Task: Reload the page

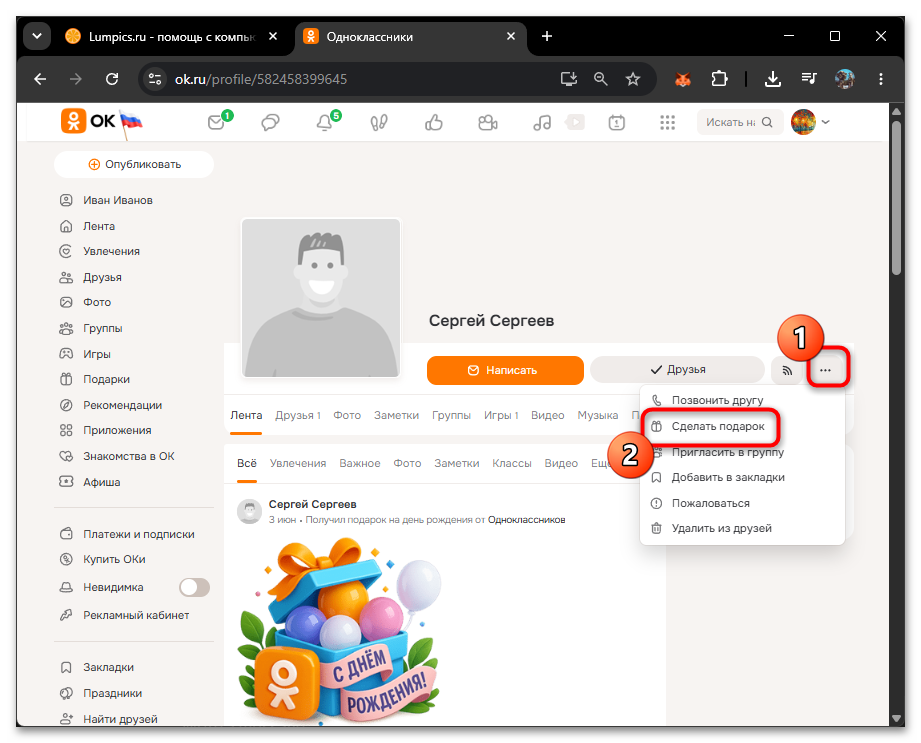Action: click(112, 79)
